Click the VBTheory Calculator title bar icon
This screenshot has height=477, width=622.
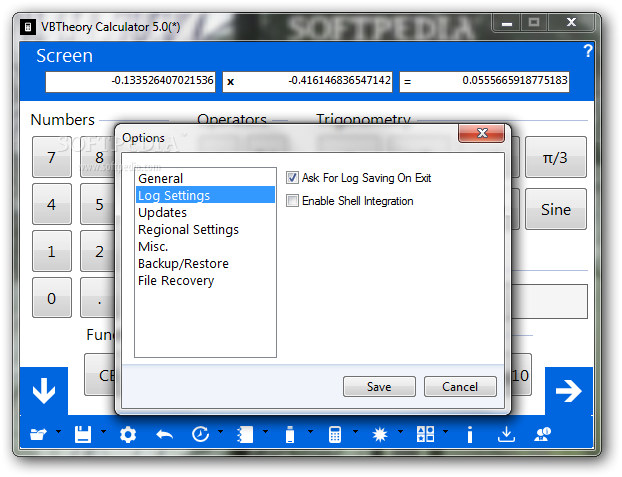click(28, 27)
